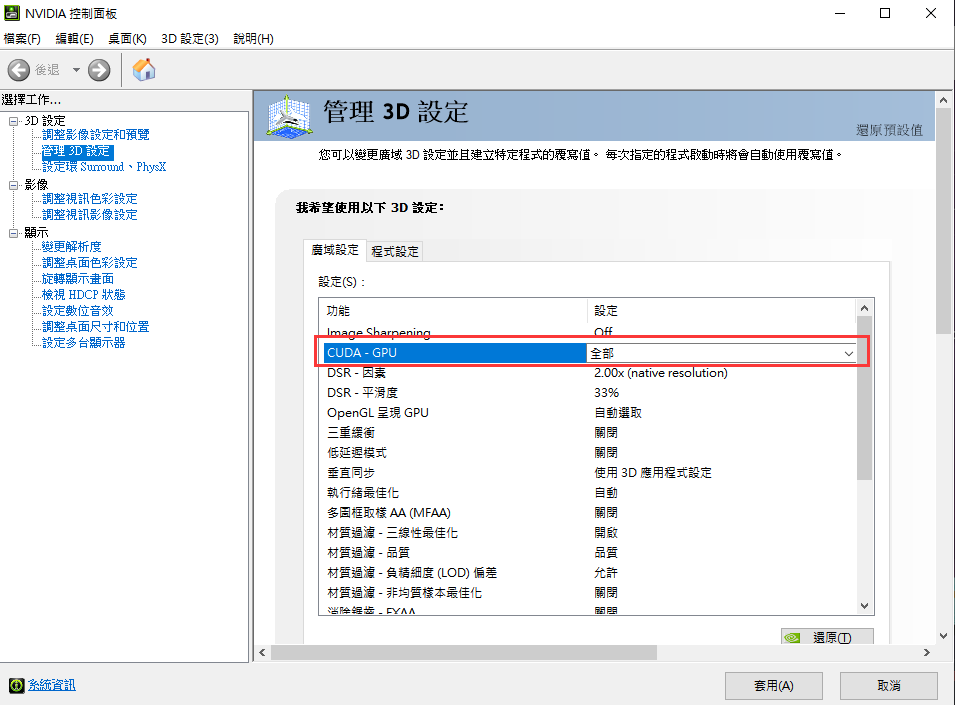The width and height of the screenshot is (955, 705).
Task: Click the NVIDIA logo in title bar
Action: click(12, 13)
